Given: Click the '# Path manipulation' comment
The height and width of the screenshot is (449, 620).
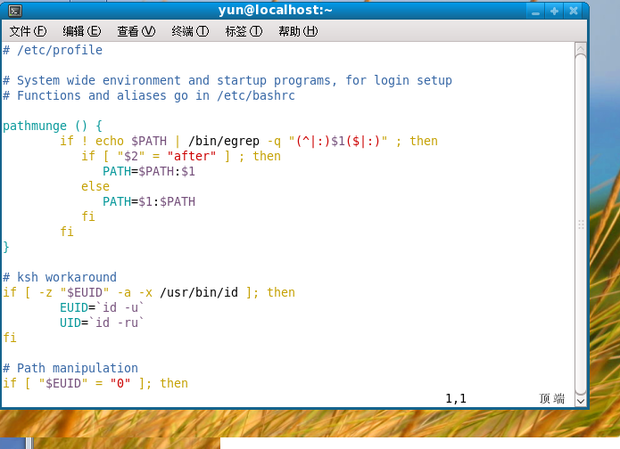Looking at the screenshot, I should pyautogui.click(x=70, y=368).
